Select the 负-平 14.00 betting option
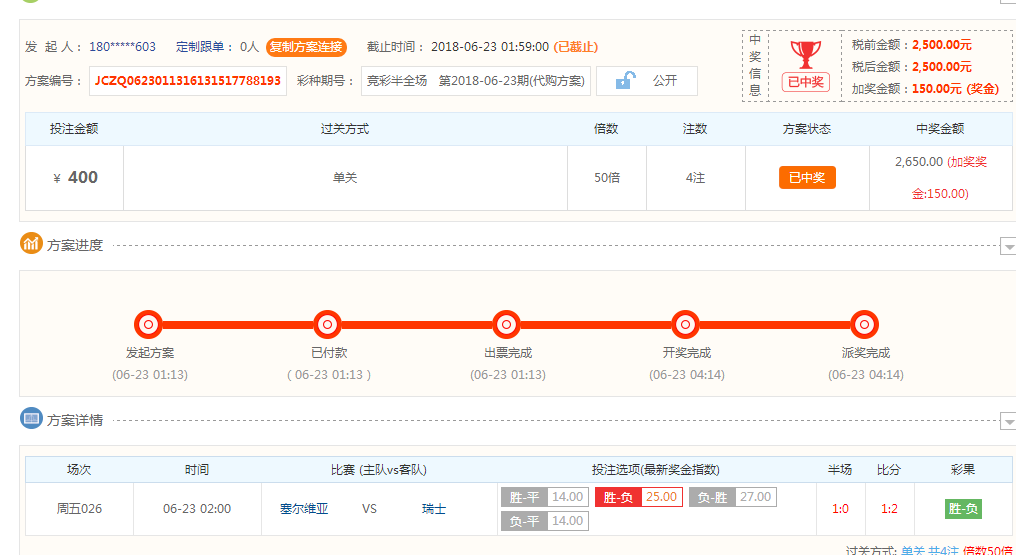Image resolution: width=1016 pixels, height=555 pixels. 543,521
